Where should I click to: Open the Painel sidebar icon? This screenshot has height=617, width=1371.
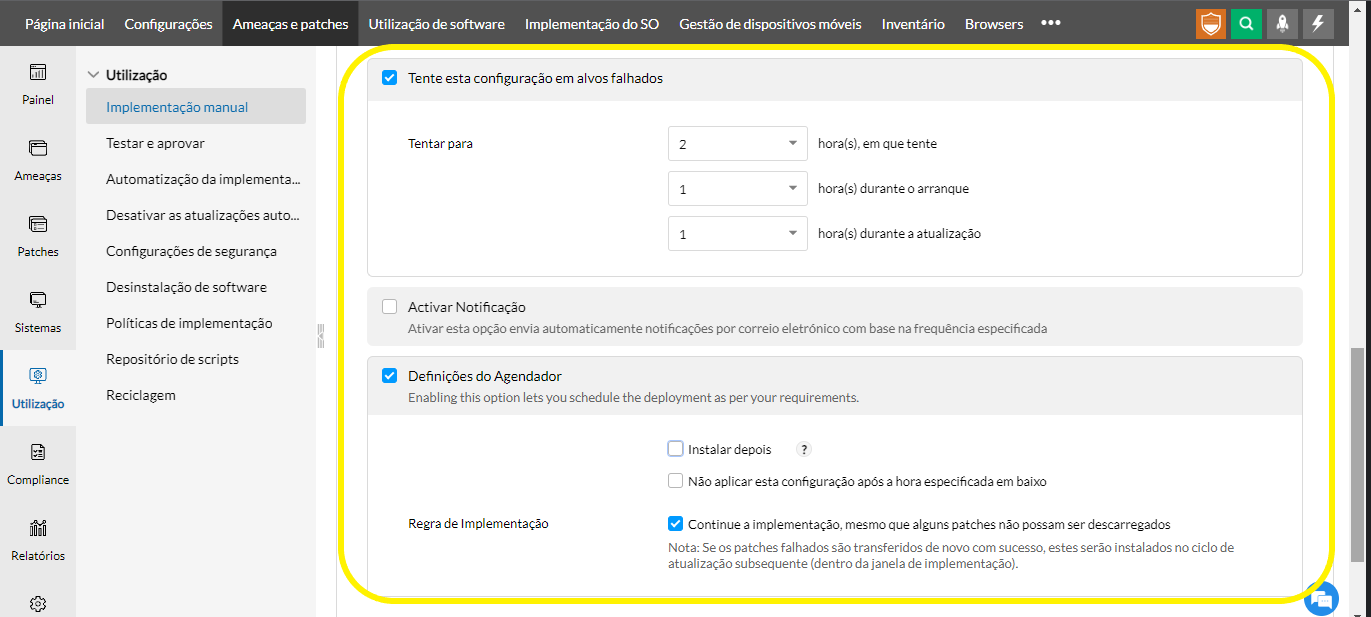pyautogui.click(x=38, y=83)
